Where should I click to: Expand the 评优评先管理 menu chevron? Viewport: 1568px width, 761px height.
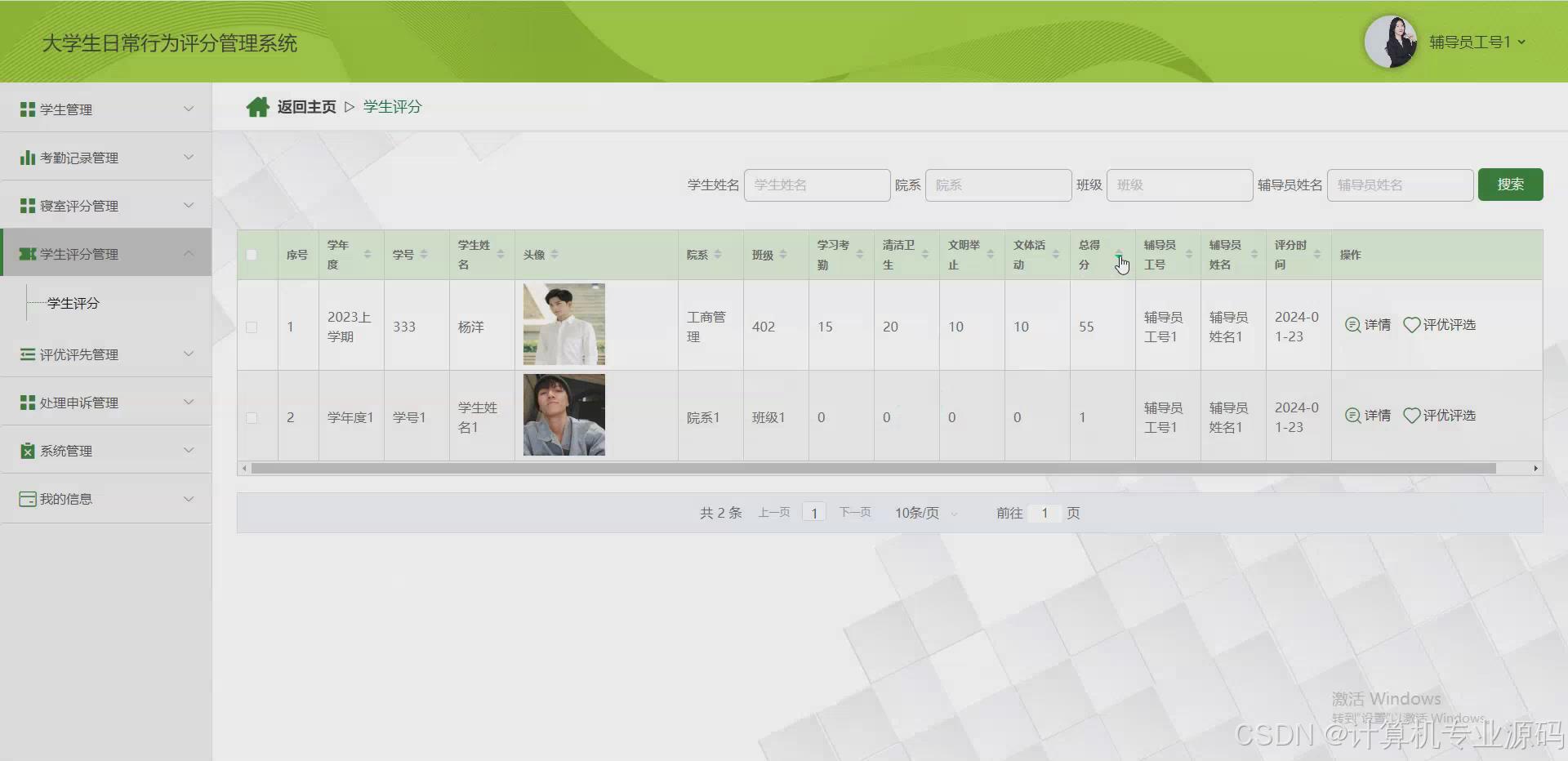tap(189, 354)
